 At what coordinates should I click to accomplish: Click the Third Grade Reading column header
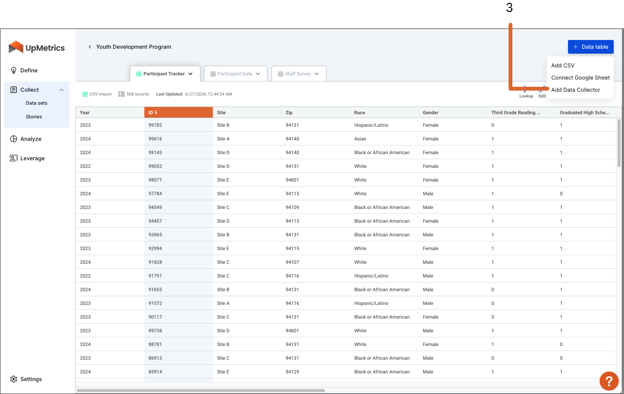pyautogui.click(x=521, y=113)
